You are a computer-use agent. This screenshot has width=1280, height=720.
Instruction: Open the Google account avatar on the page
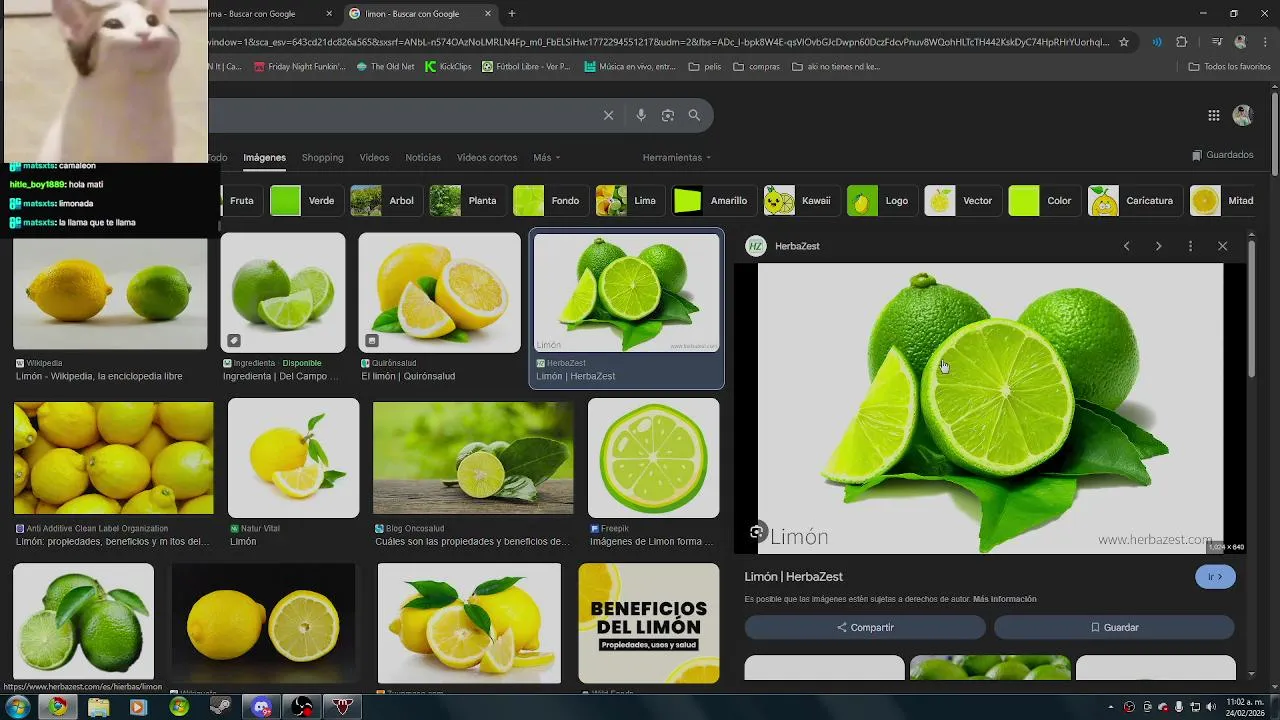1242,115
